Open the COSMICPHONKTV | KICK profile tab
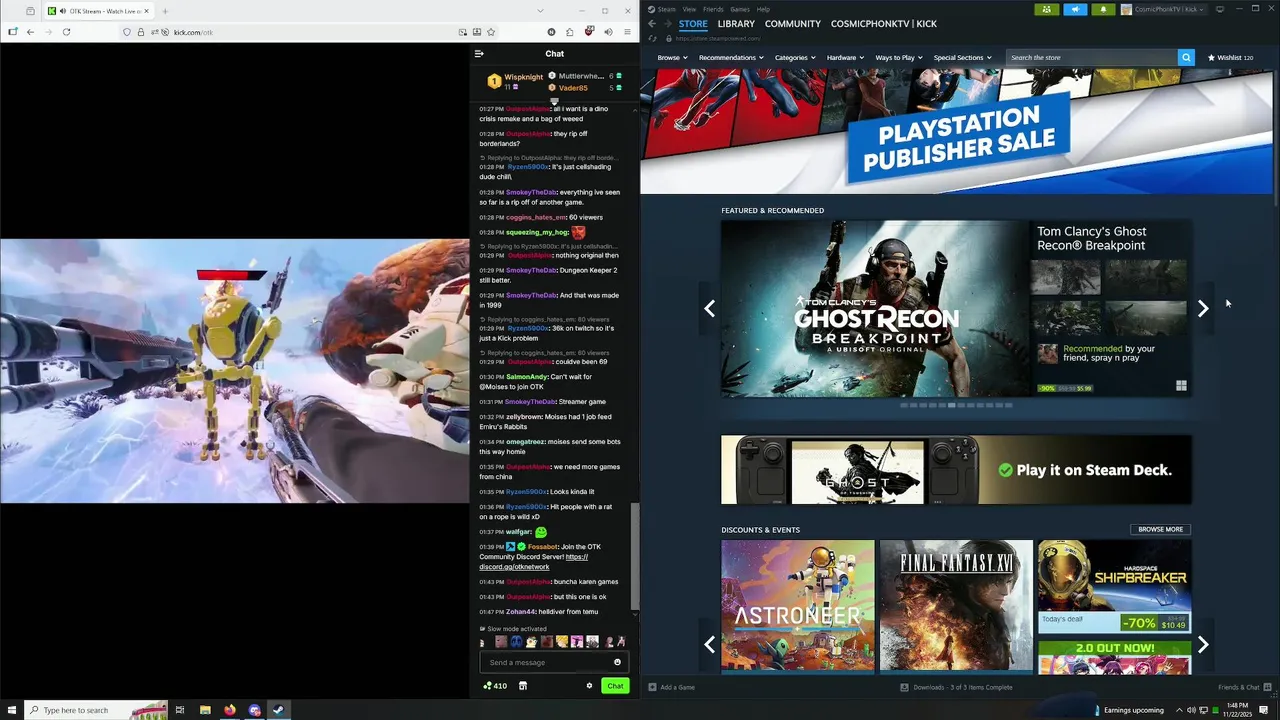Screen dimensions: 1280x720 884,24
